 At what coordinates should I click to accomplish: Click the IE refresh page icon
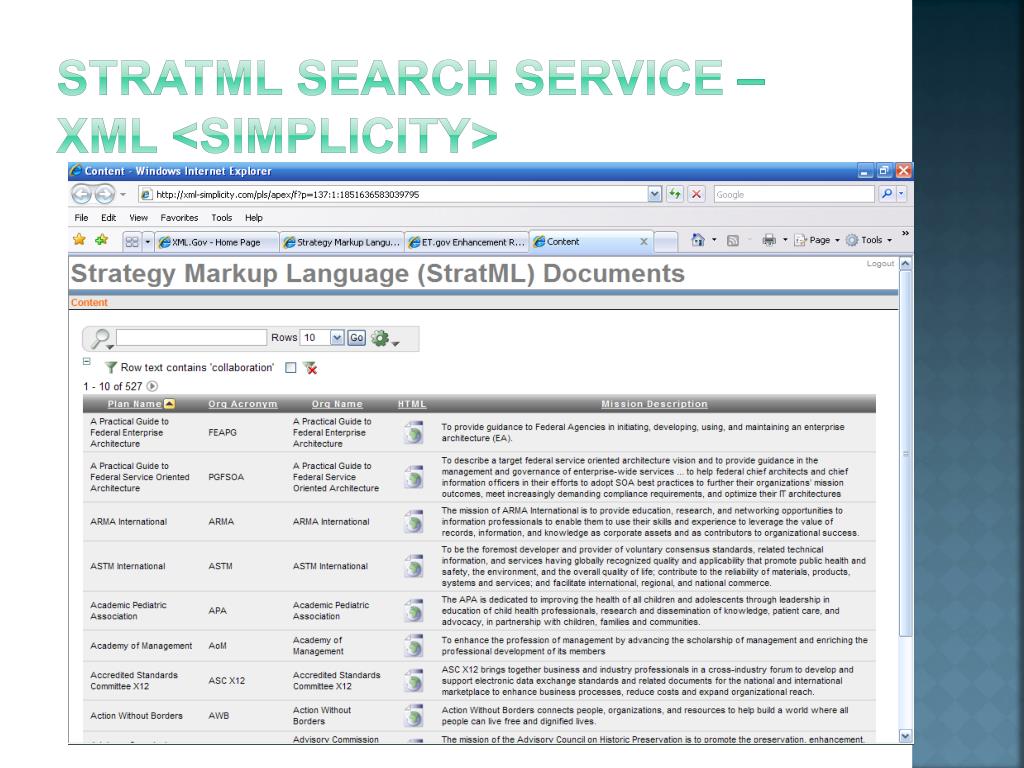coord(675,194)
